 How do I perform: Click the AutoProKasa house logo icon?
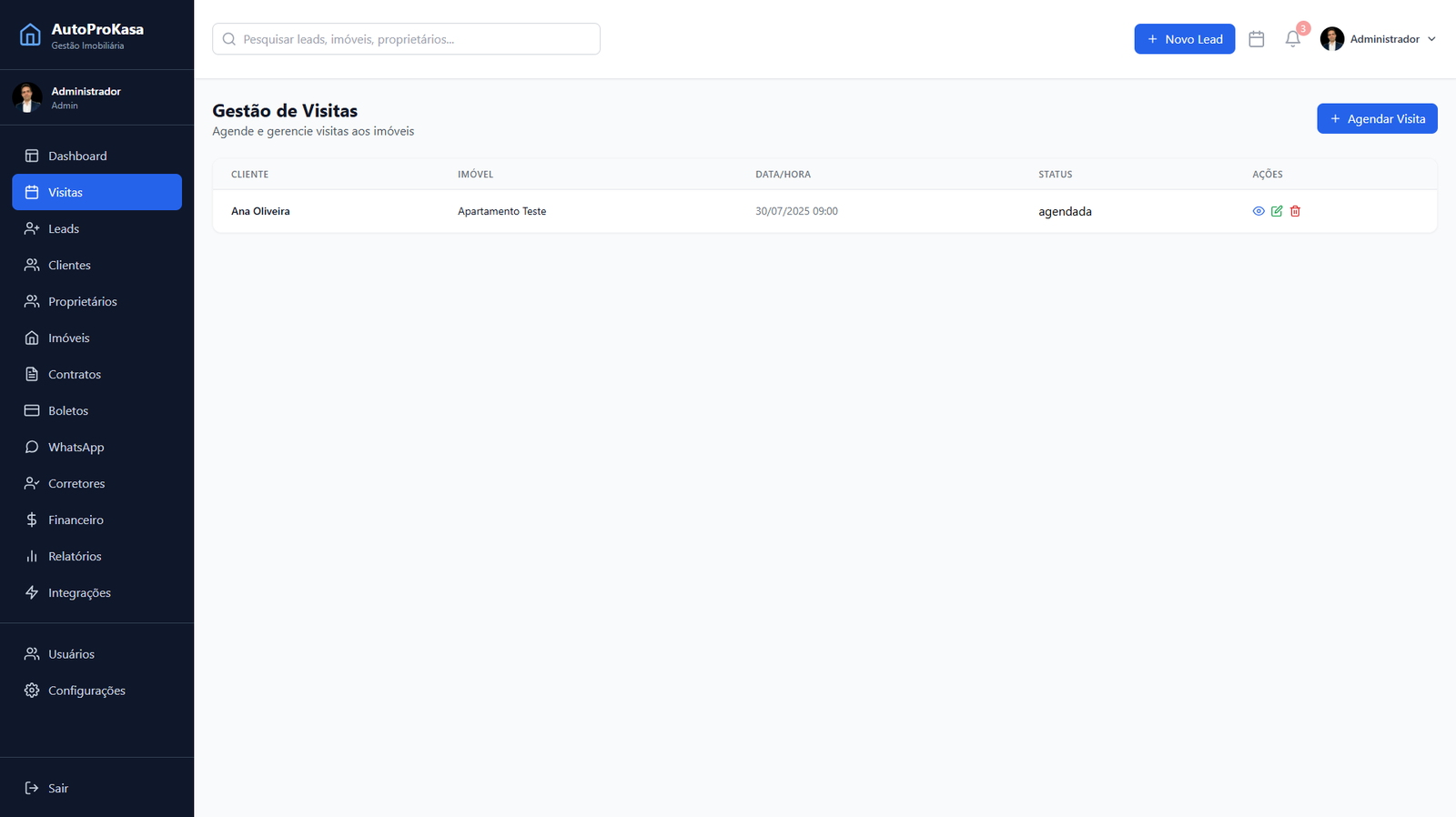pyautogui.click(x=30, y=35)
